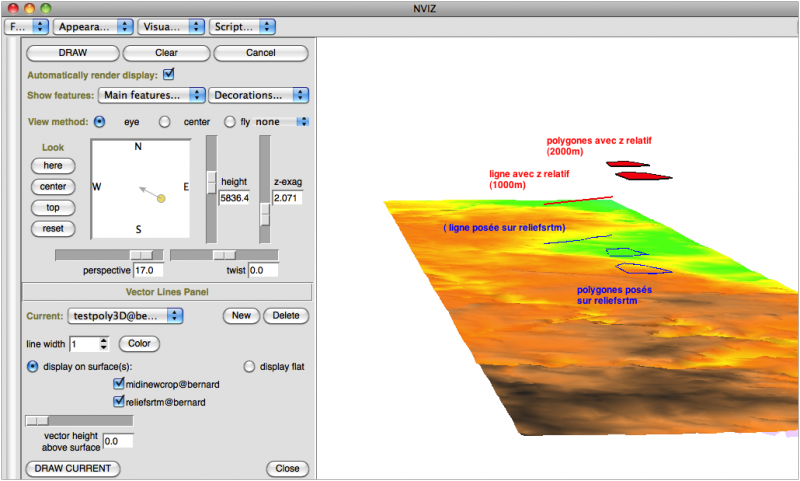Expand the Decorations dropdown

click(x=258, y=95)
